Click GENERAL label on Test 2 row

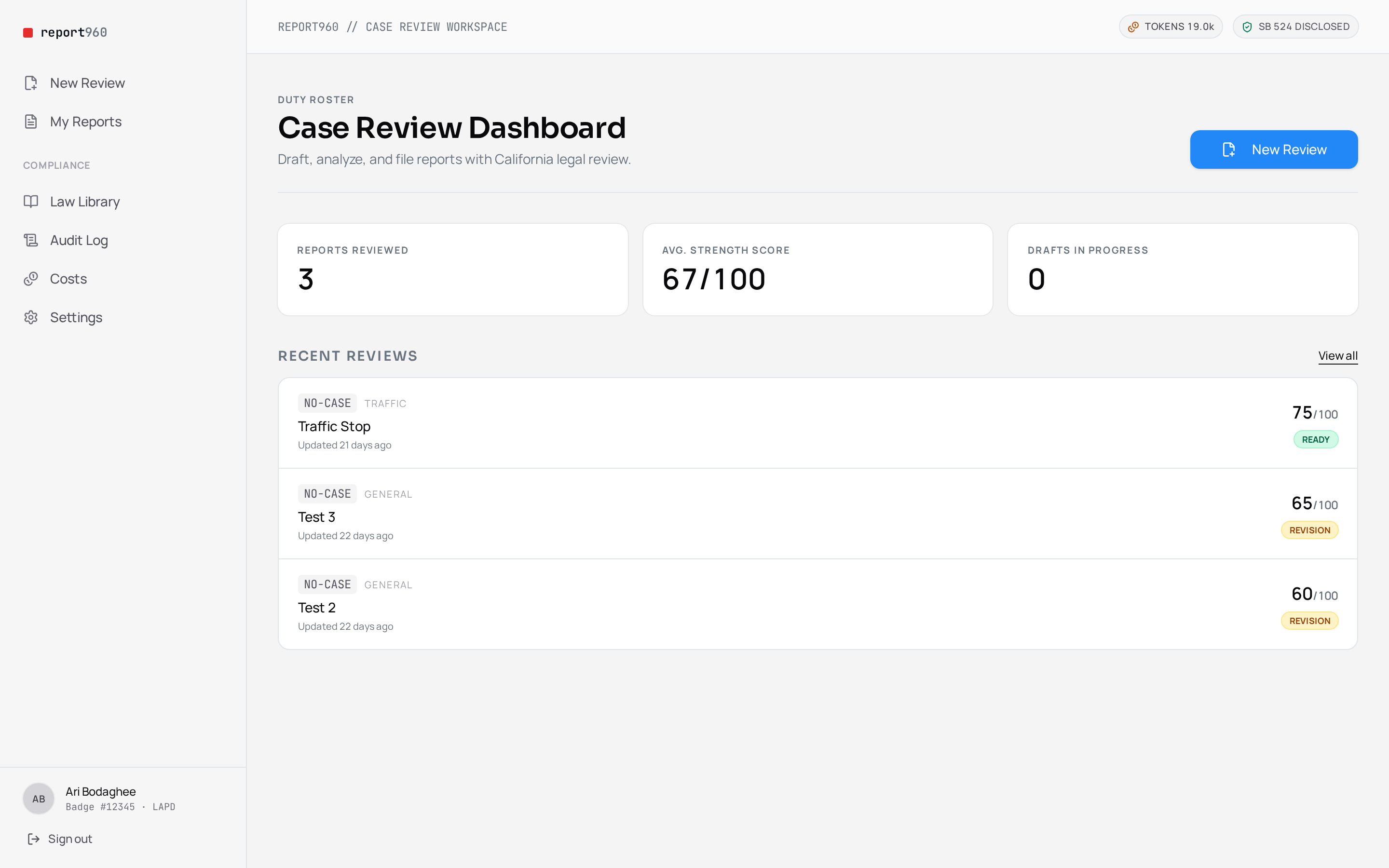(388, 585)
